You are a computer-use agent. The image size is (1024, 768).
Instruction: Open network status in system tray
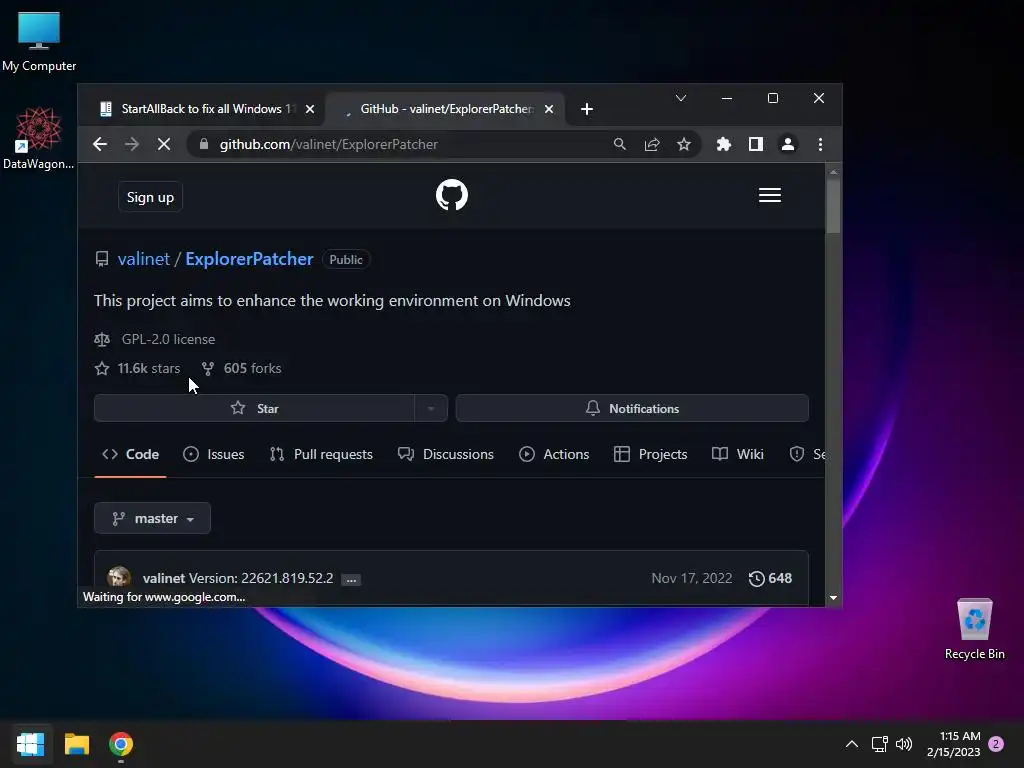(x=879, y=744)
